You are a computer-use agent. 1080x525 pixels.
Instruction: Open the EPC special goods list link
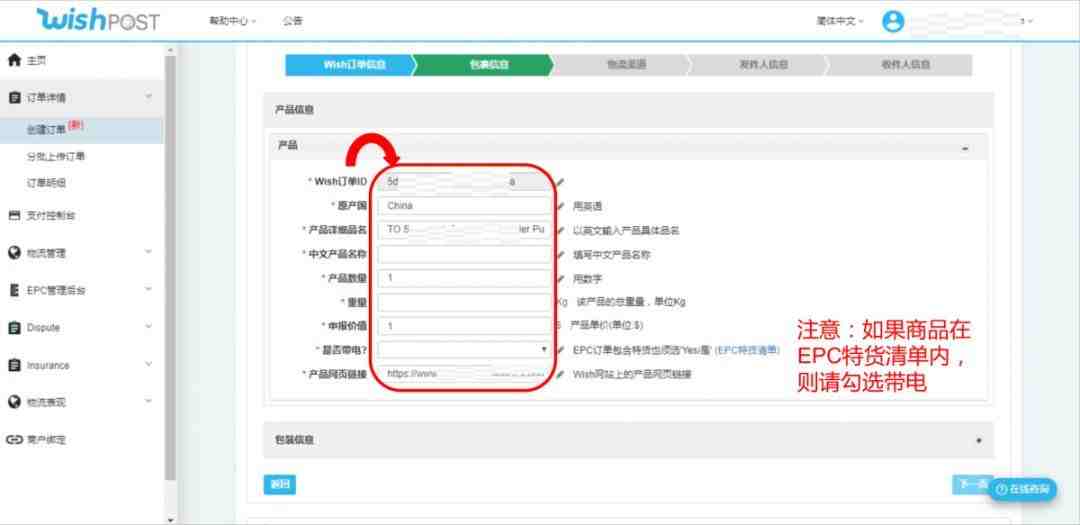(749, 350)
